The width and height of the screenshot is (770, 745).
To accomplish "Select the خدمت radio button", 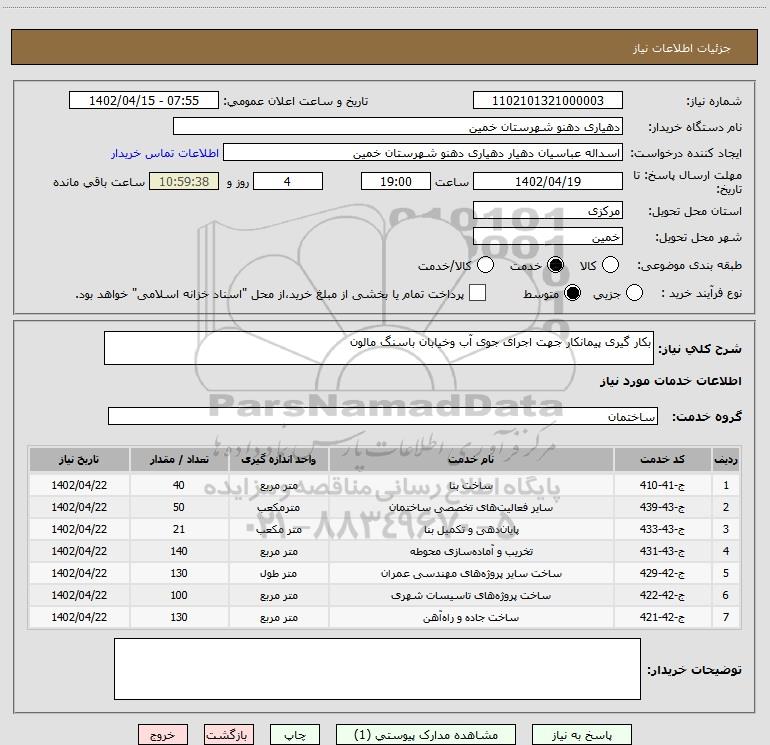I will (x=555, y=265).
